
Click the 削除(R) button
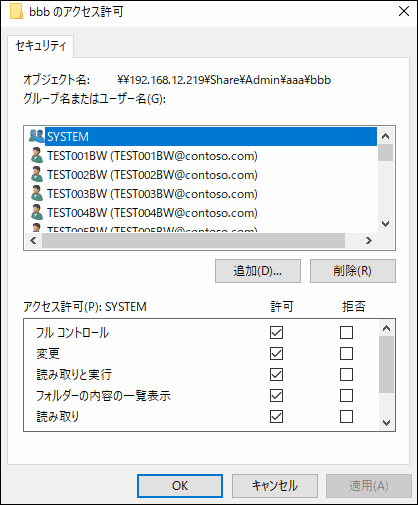(353, 271)
